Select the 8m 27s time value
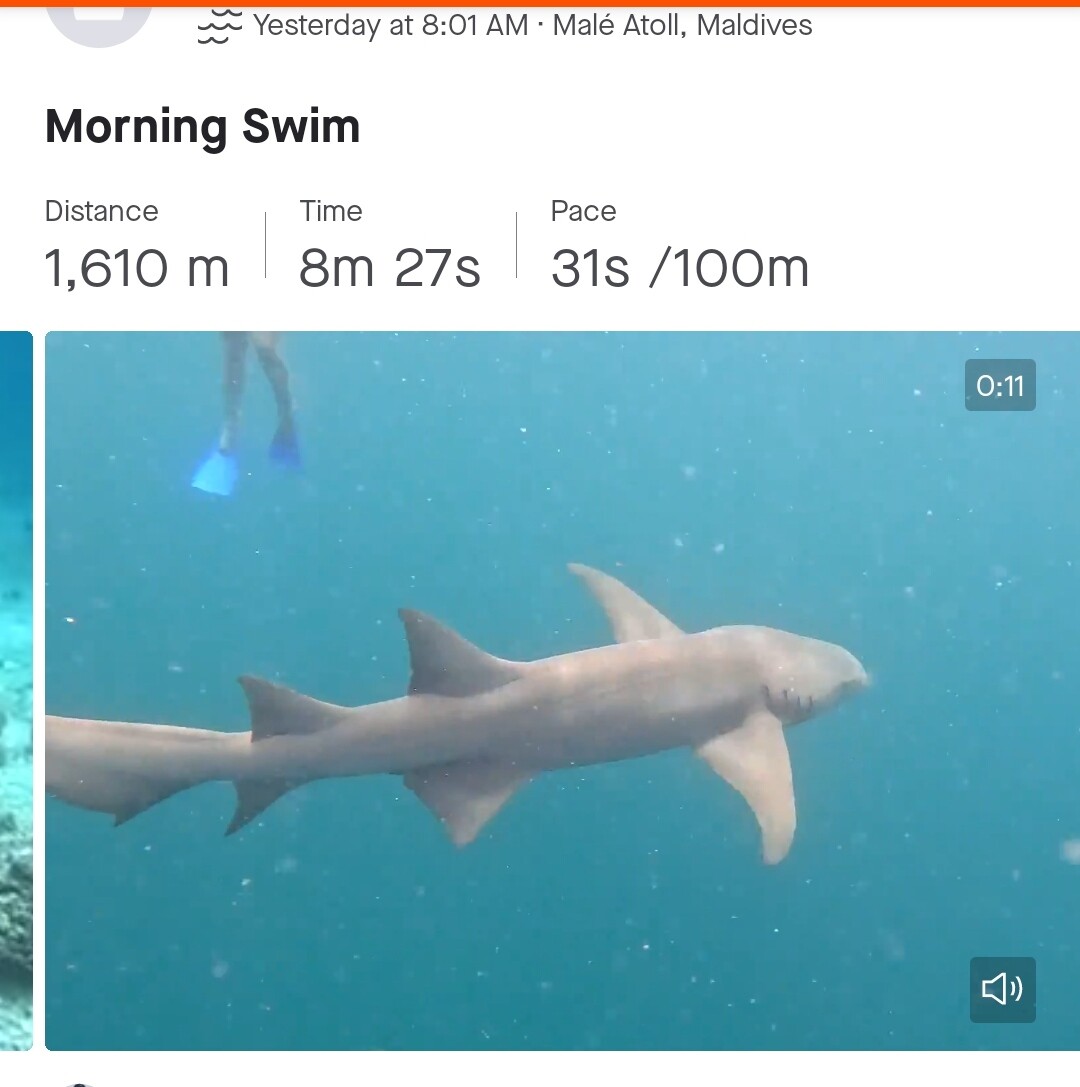The height and width of the screenshot is (1087, 1080). pyautogui.click(x=390, y=268)
